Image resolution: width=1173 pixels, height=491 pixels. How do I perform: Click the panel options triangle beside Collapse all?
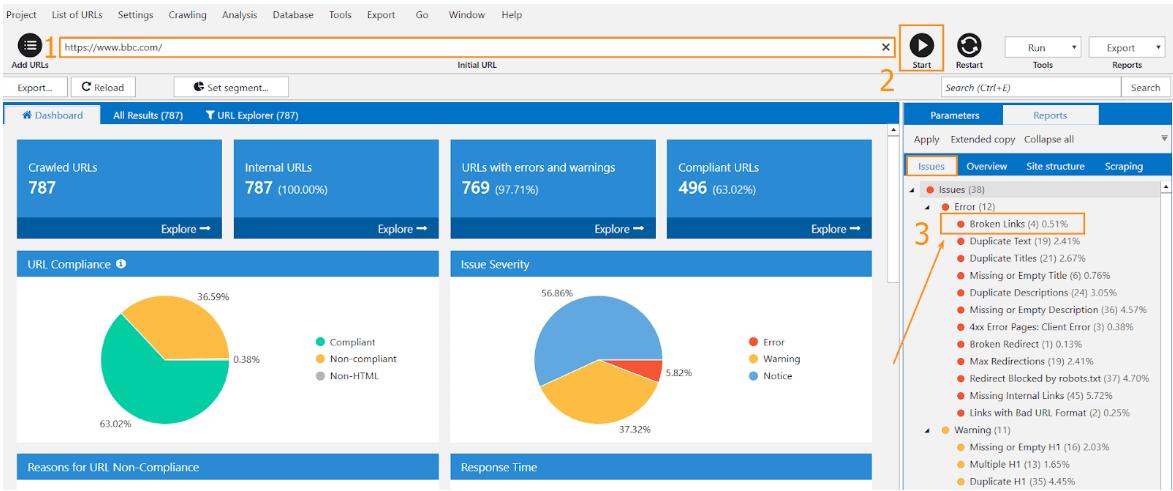(x=1164, y=138)
